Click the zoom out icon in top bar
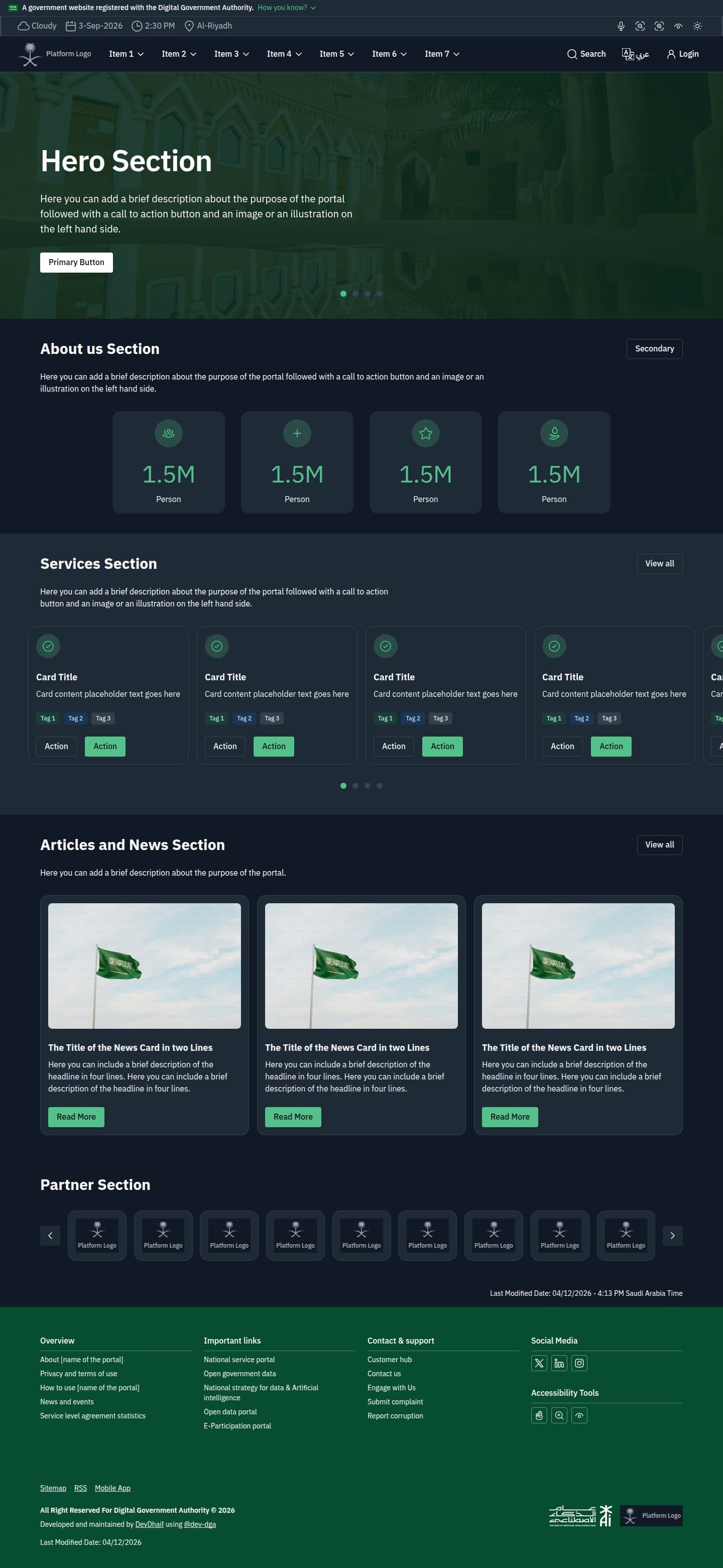This screenshot has height=1568, width=723. click(x=640, y=26)
